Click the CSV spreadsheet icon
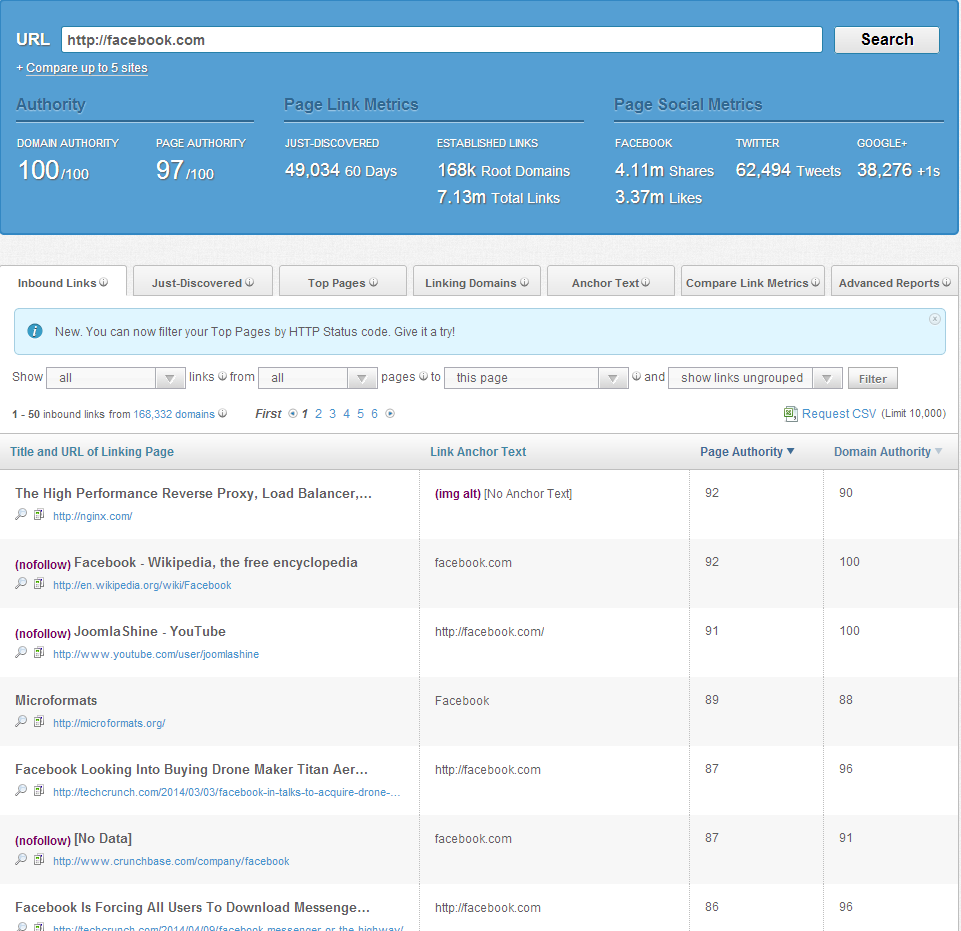 tap(791, 414)
